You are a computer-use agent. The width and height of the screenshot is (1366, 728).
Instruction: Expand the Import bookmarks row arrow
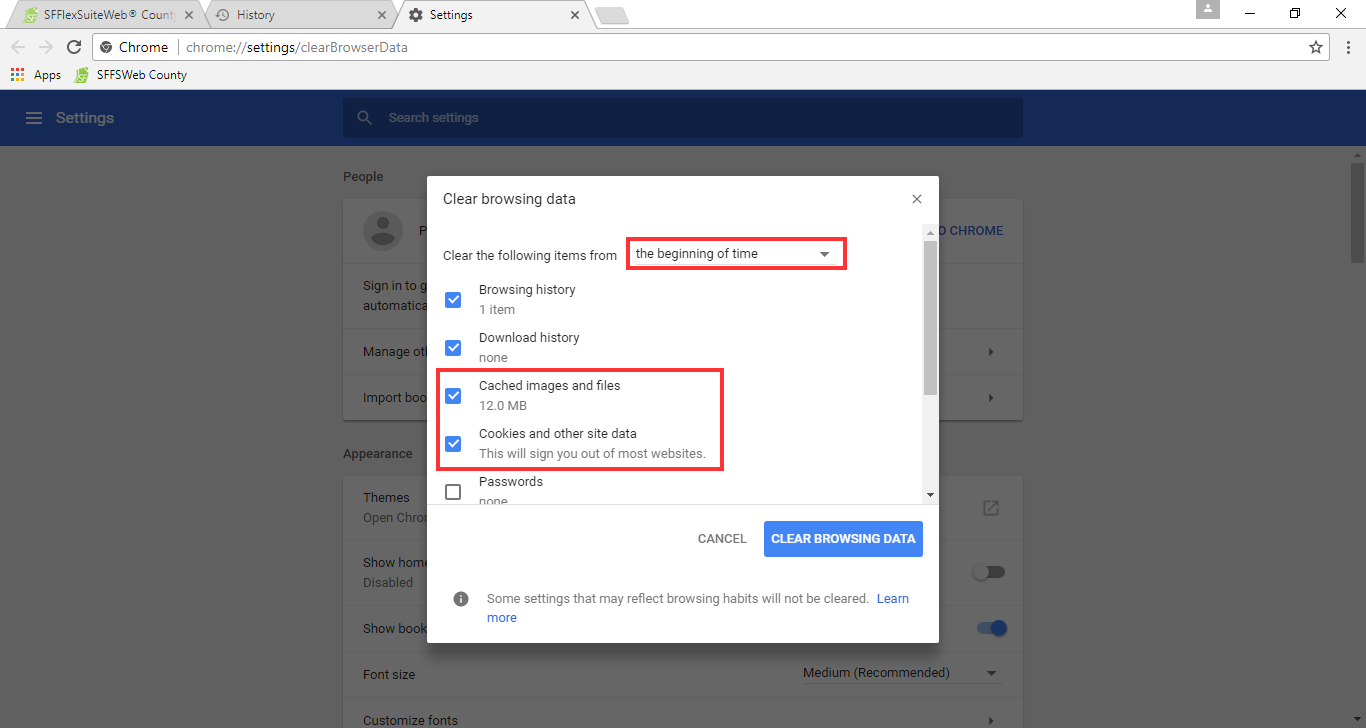991,398
